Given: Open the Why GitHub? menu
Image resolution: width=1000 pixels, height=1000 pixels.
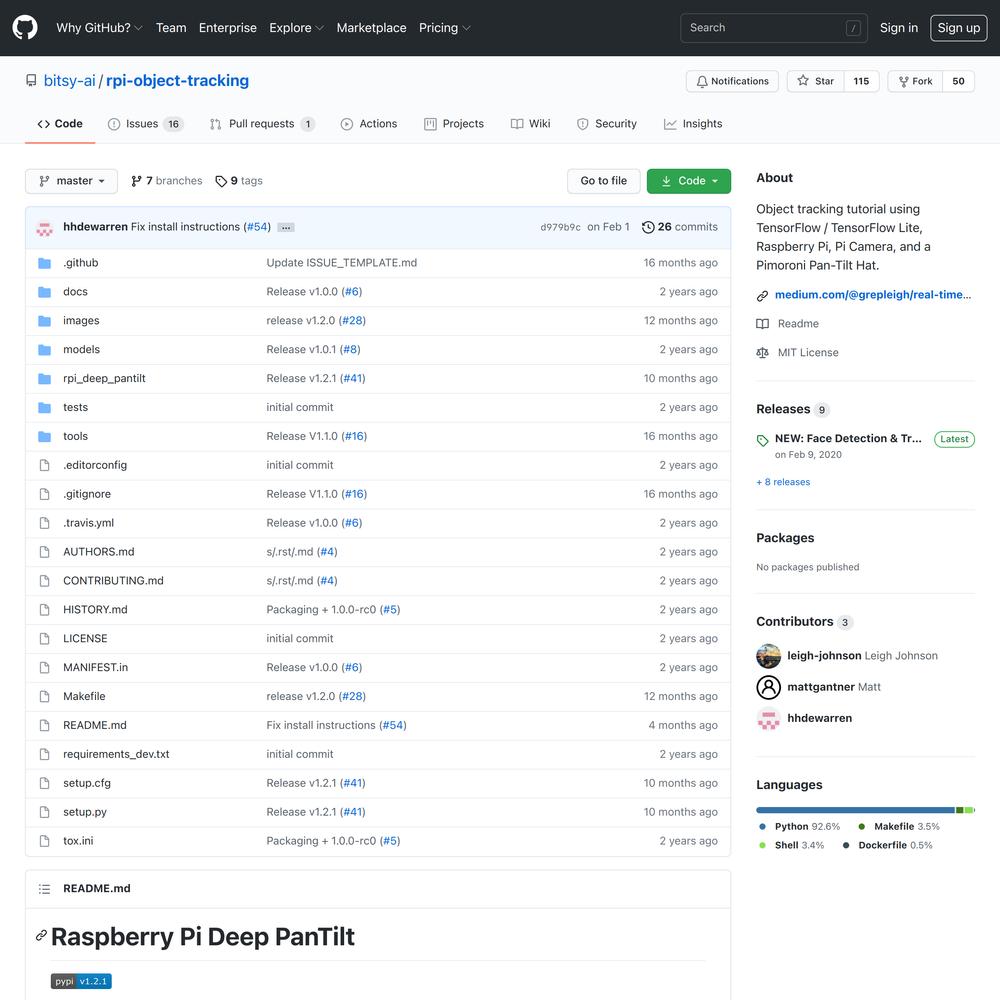Looking at the screenshot, I should coord(99,27).
